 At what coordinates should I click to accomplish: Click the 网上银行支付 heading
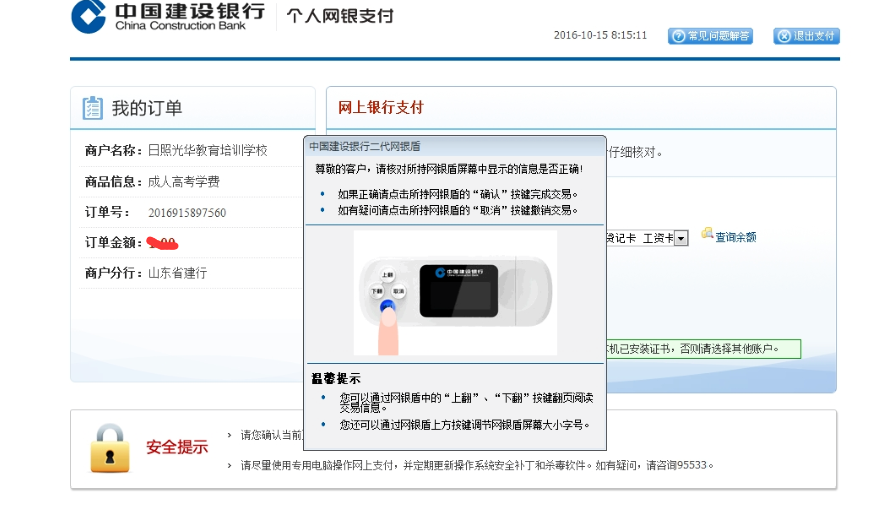click(x=381, y=107)
